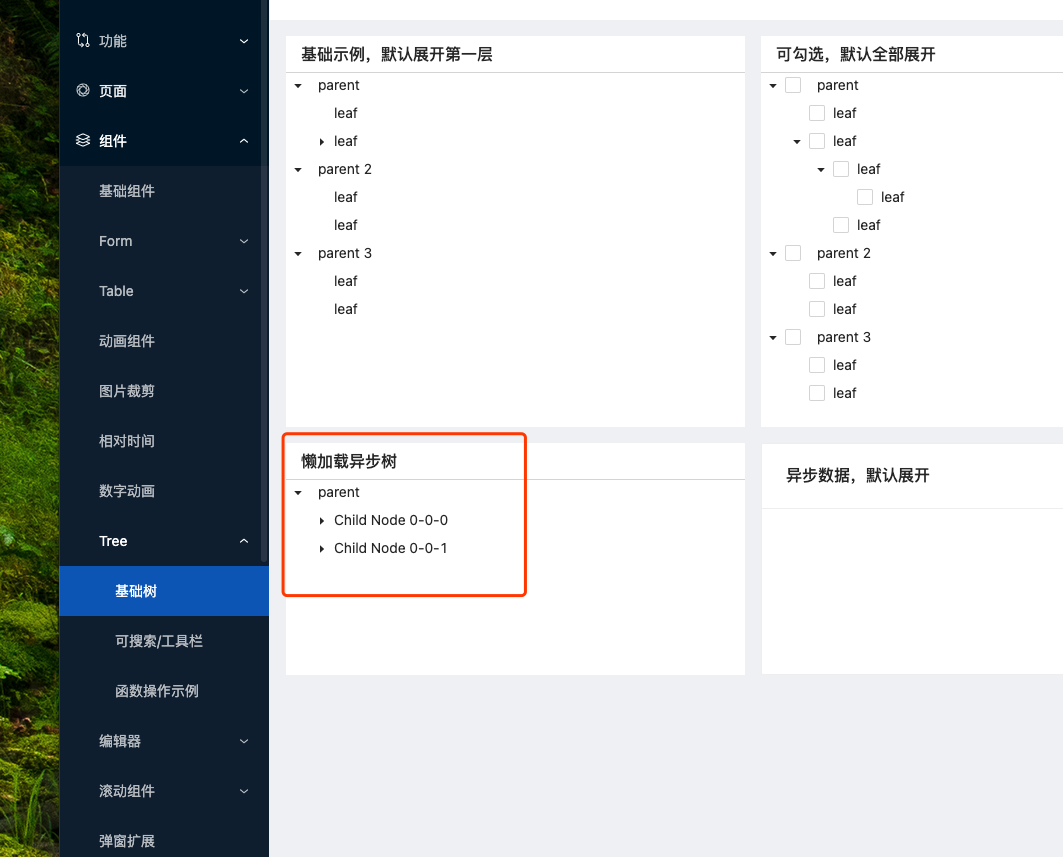Open the 函数操作示例 page
This screenshot has height=857, width=1063.
click(160, 691)
